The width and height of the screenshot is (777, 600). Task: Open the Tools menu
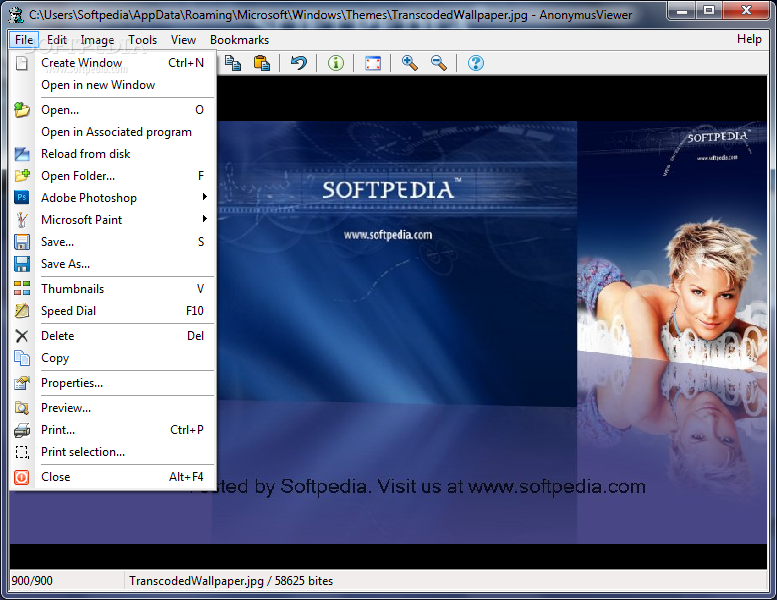[143, 40]
